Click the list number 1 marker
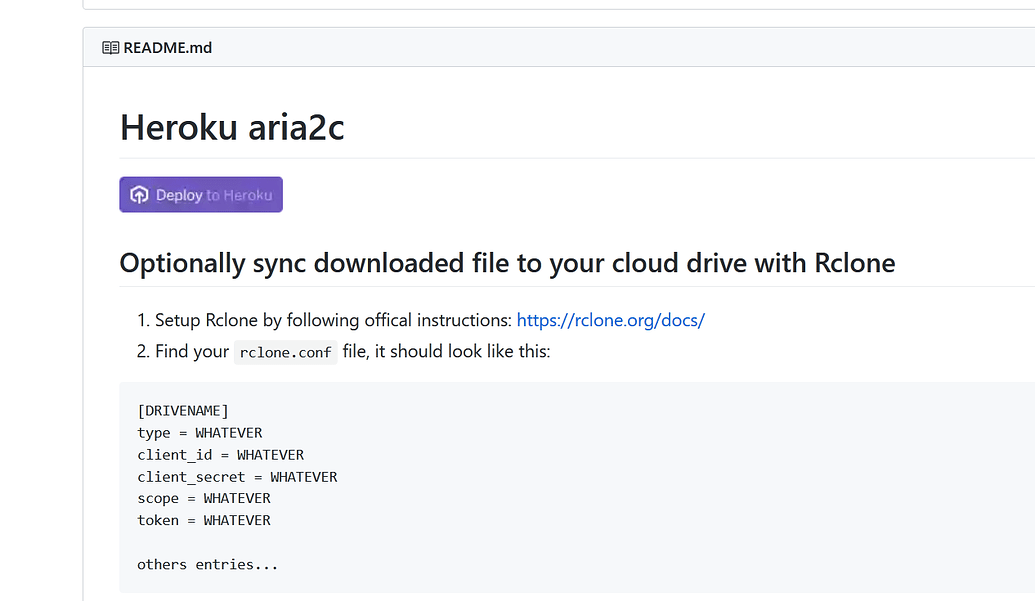Viewport: 1035px width, 601px height. 143,320
